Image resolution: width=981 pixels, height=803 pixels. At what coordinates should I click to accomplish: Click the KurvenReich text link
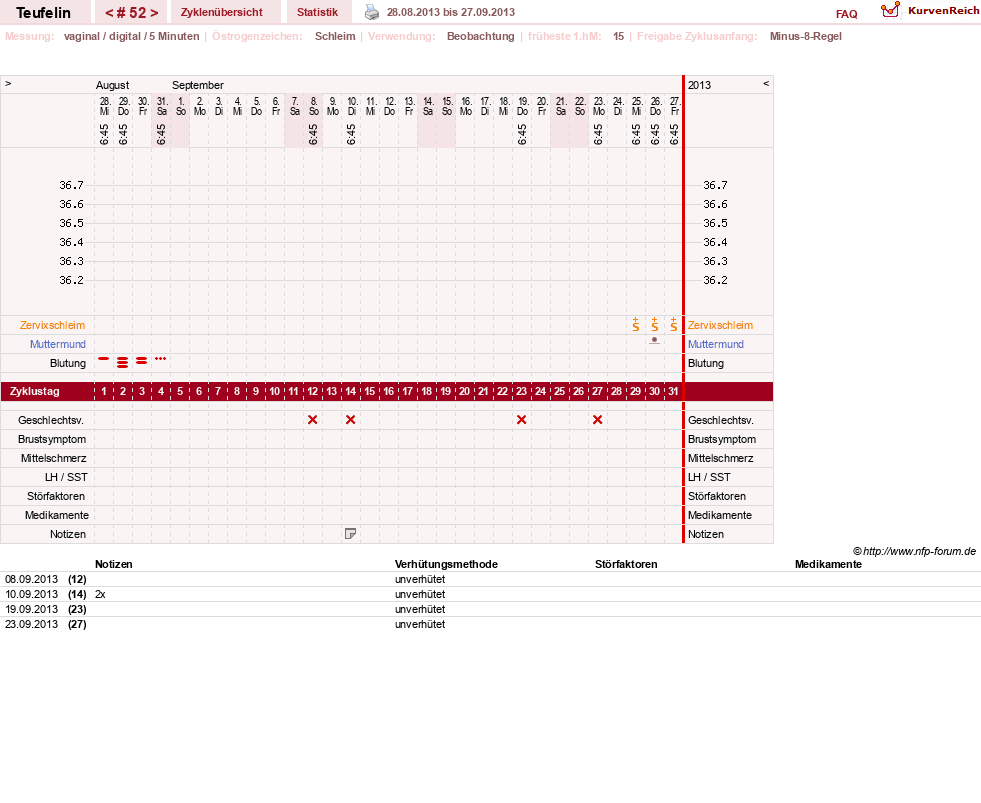click(x=943, y=11)
